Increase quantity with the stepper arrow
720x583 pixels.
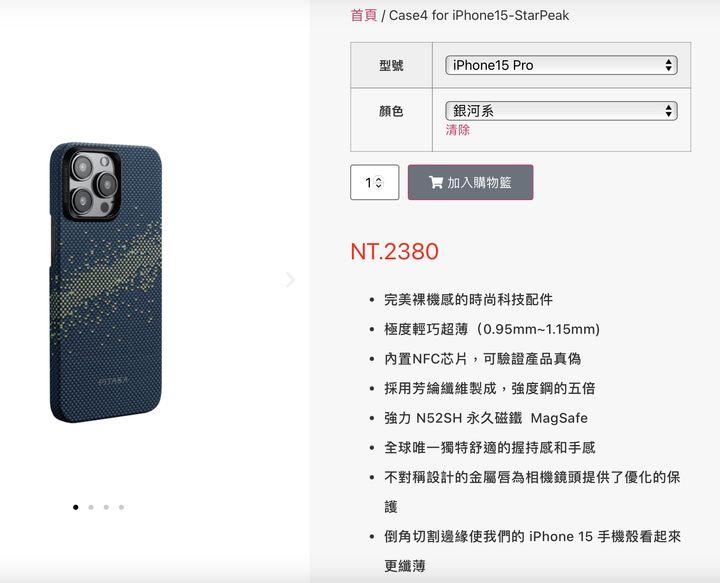pos(379,179)
